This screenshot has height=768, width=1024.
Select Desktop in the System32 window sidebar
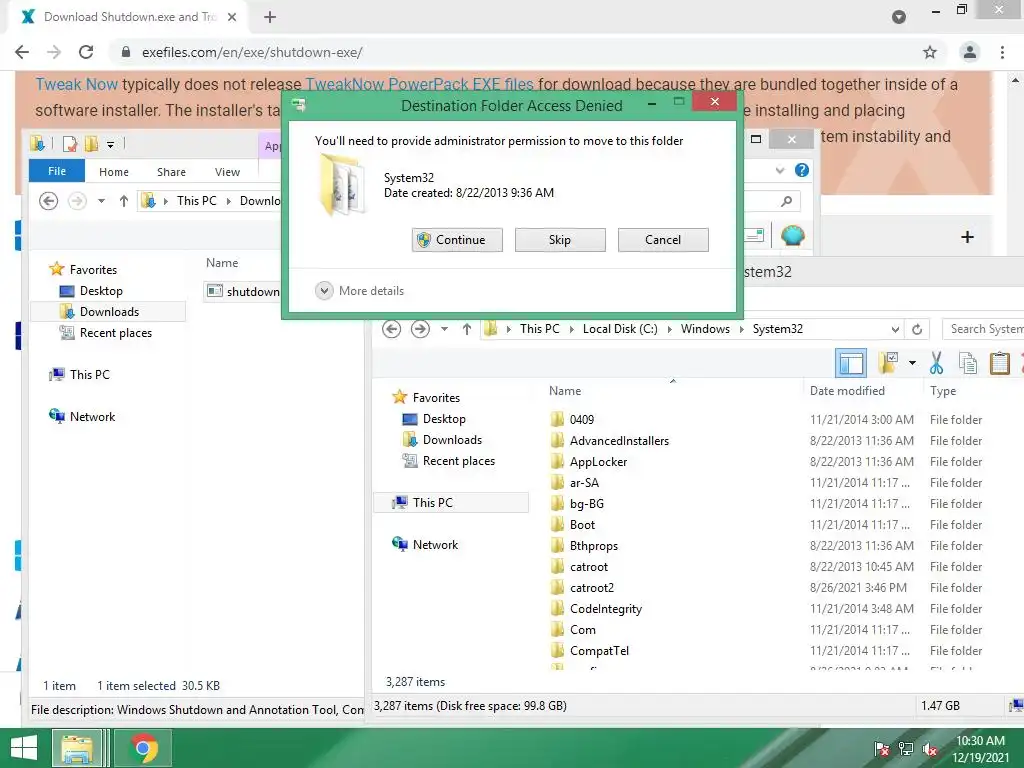434,419
